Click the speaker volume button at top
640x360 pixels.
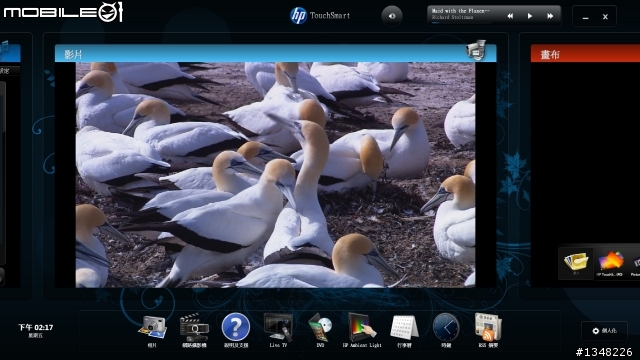392,16
